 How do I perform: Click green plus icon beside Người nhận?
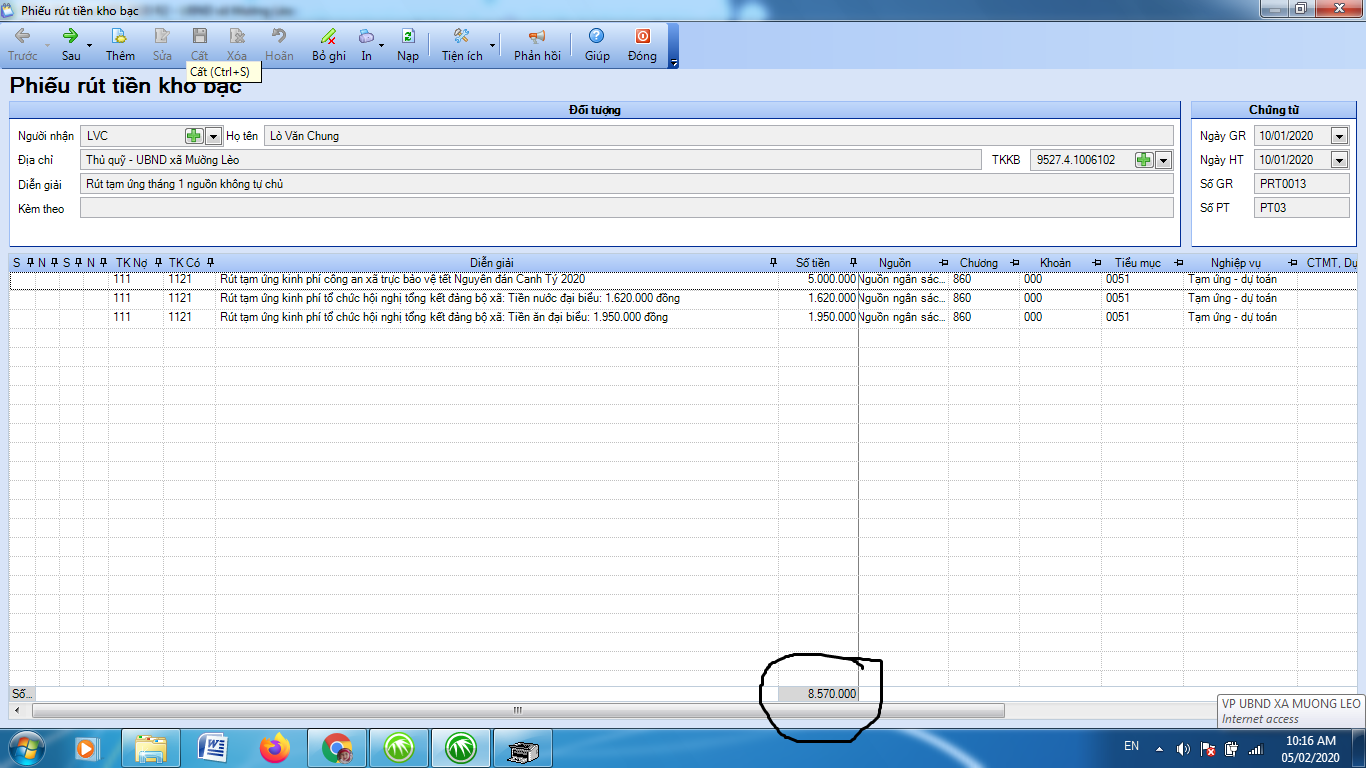[x=194, y=136]
